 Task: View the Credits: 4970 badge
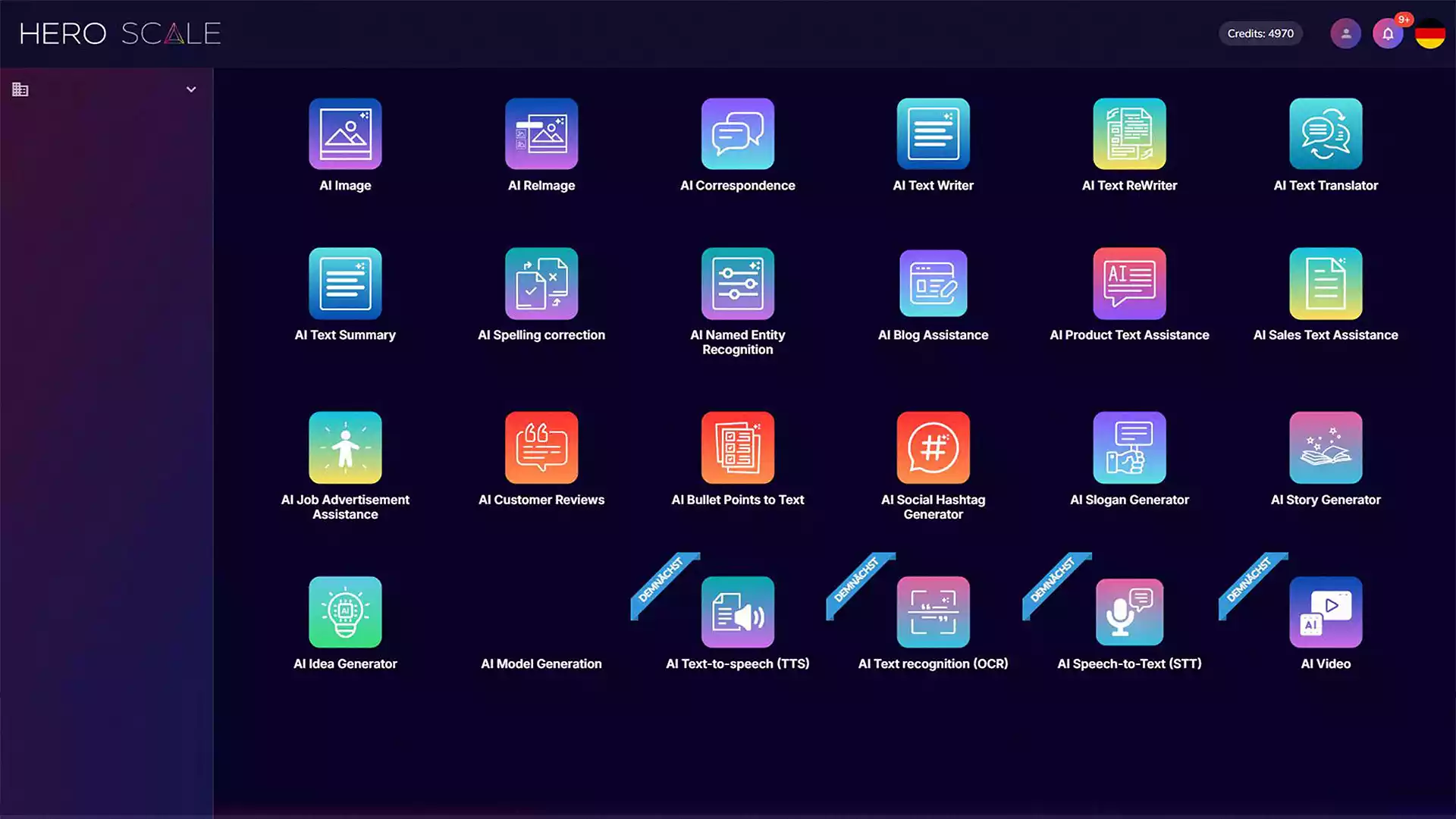1260,33
